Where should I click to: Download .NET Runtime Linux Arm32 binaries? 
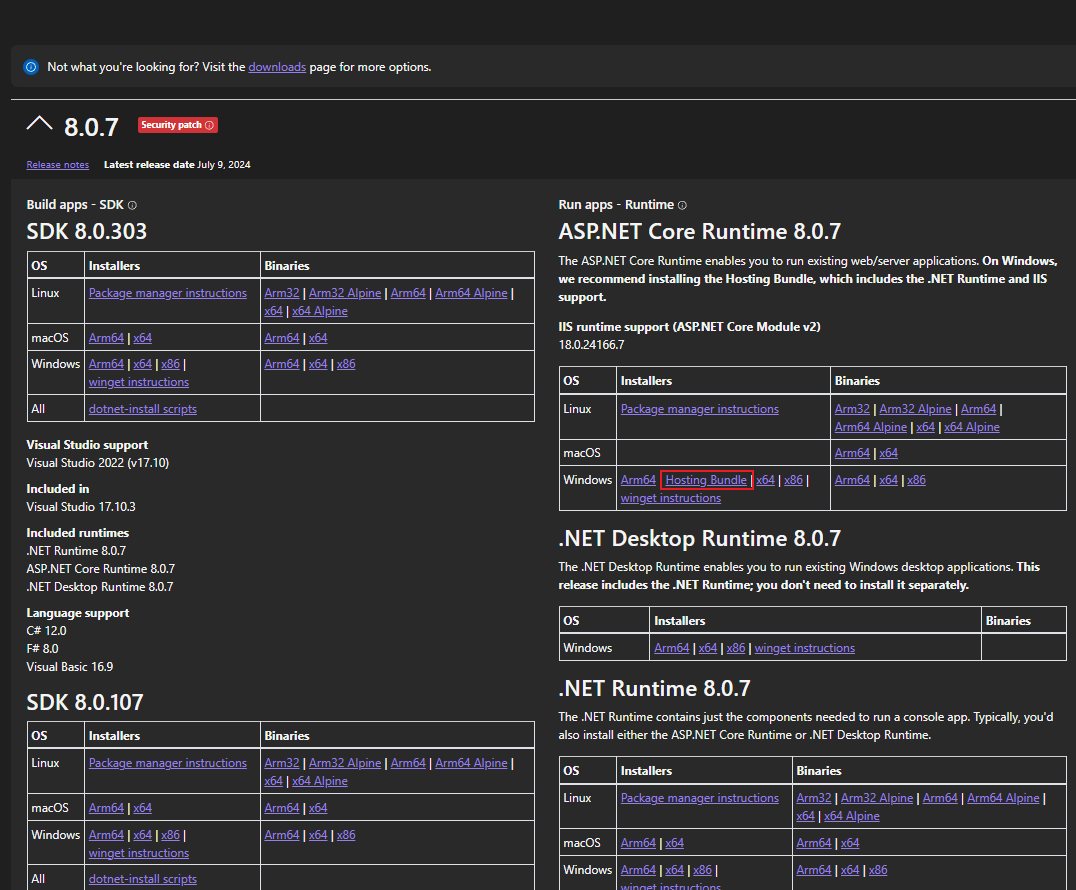pyautogui.click(x=814, y=798)
